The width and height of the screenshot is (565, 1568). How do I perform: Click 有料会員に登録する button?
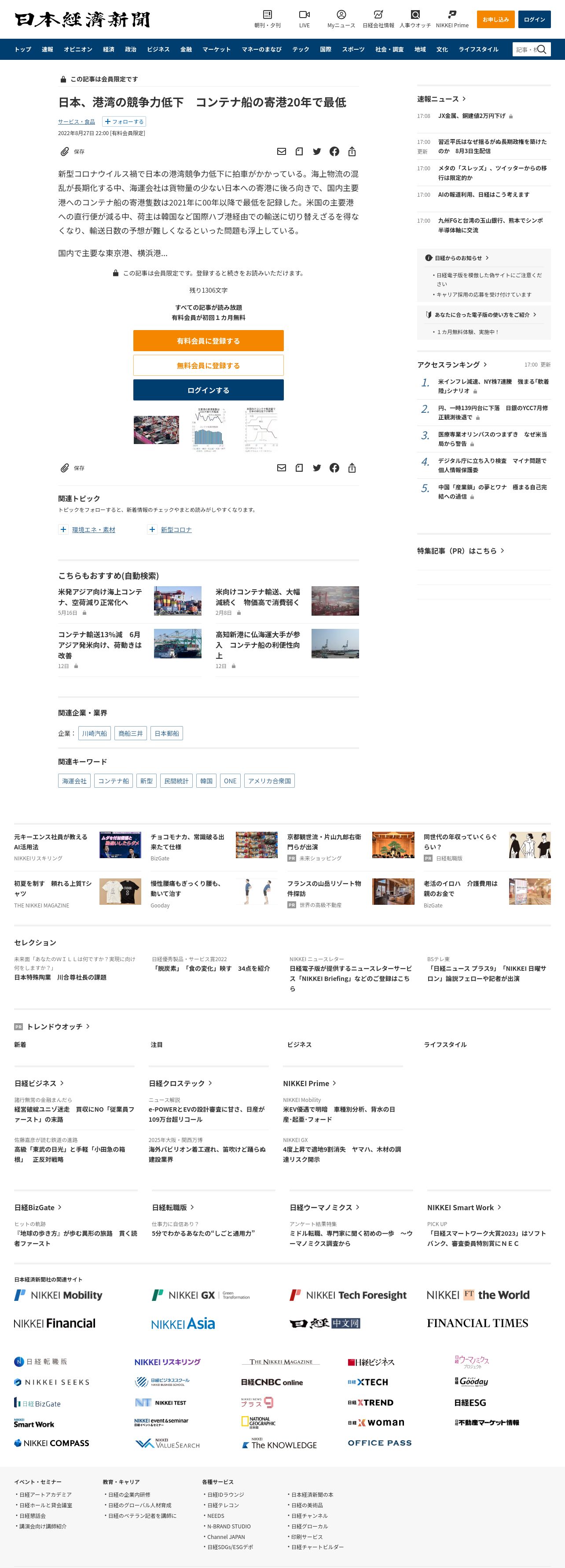(x=208, y=341)
